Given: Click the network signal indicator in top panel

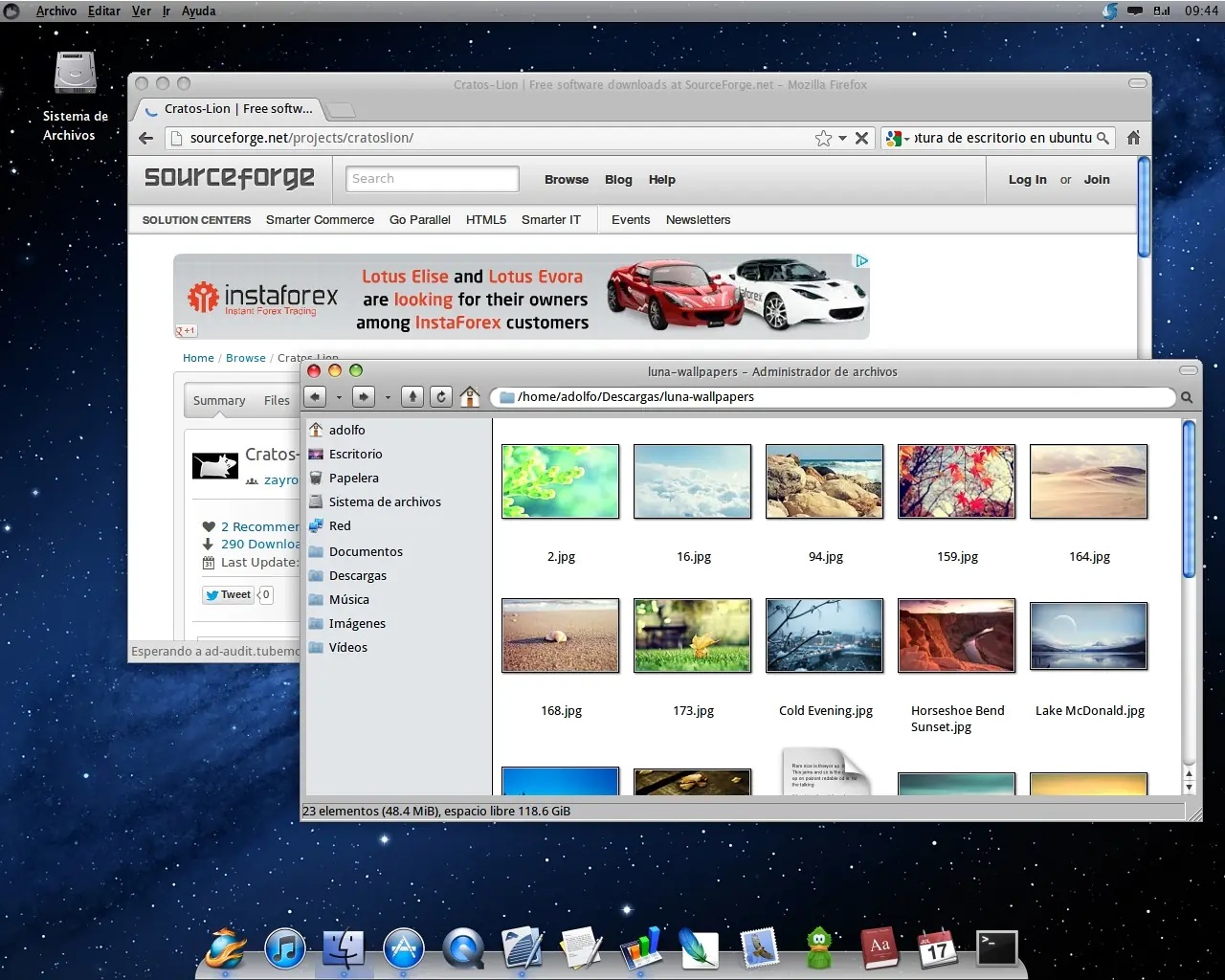Looking at the screenshot, I should tap(1162, 11).
